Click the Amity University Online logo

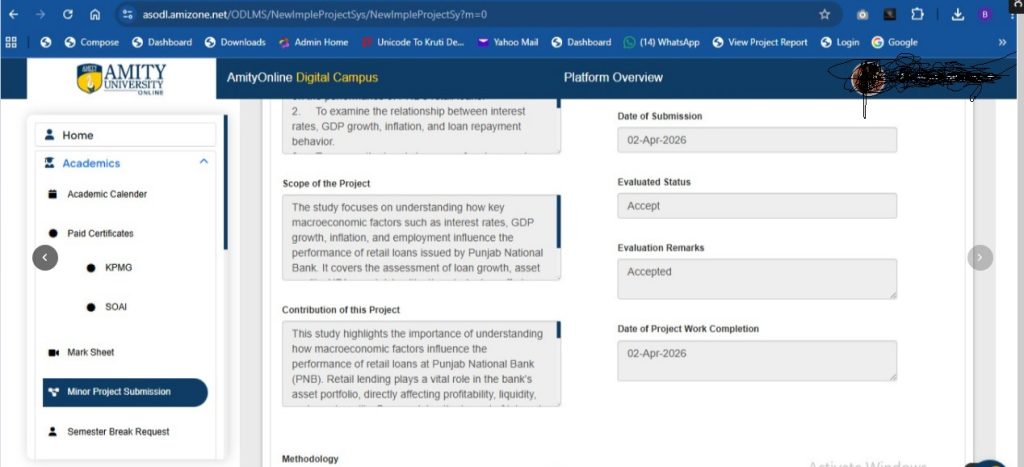[x=121, y=78]
